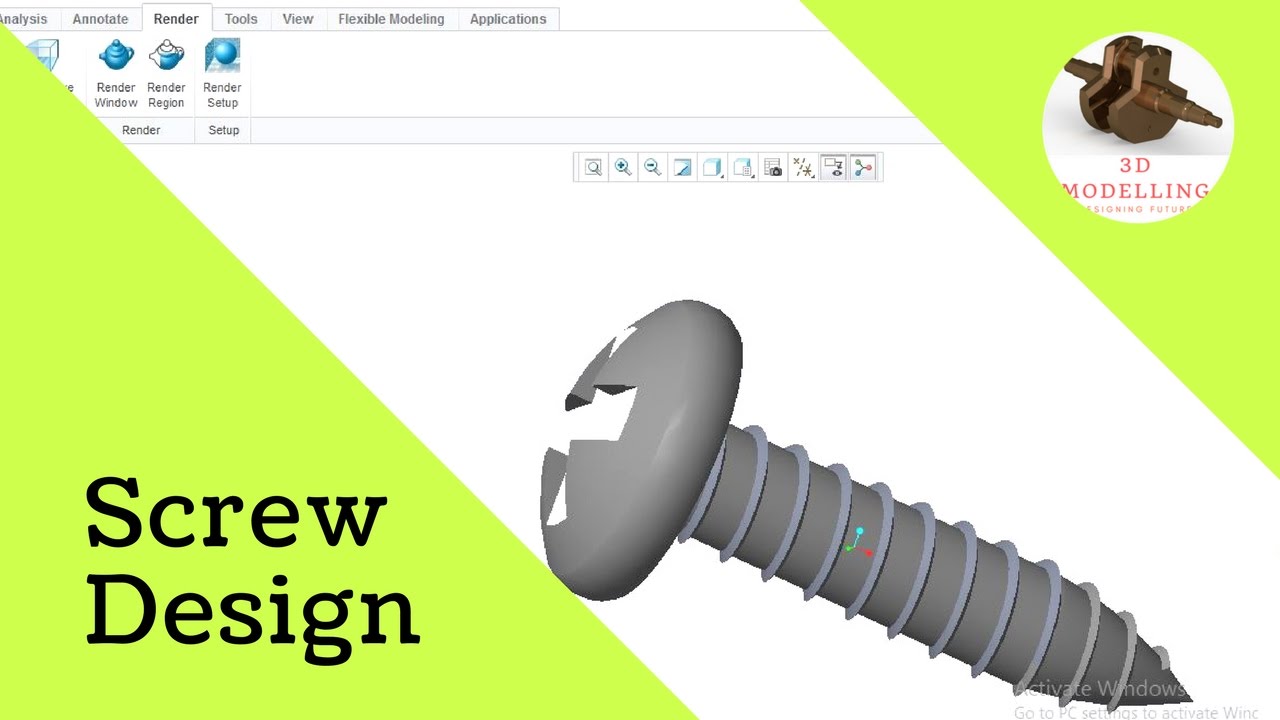Click the spin center axes on the screw

pyautogui.click(x=859, y=542)
